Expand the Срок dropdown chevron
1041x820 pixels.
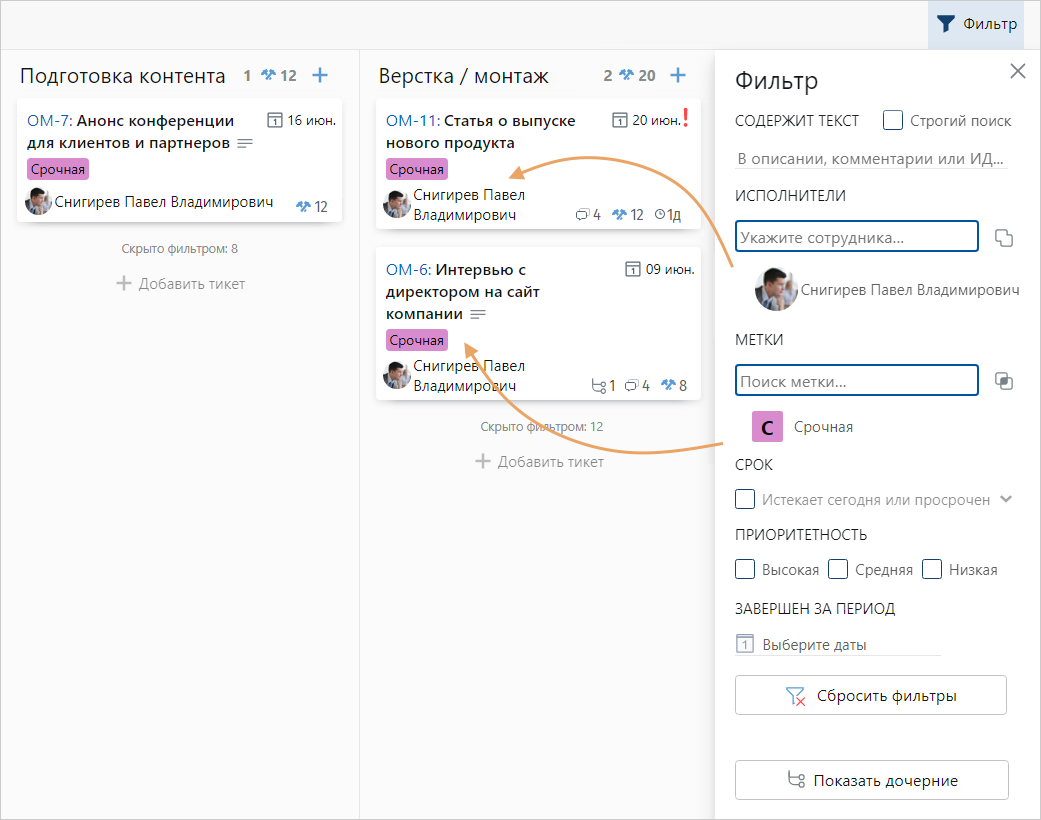point(1006,499)
